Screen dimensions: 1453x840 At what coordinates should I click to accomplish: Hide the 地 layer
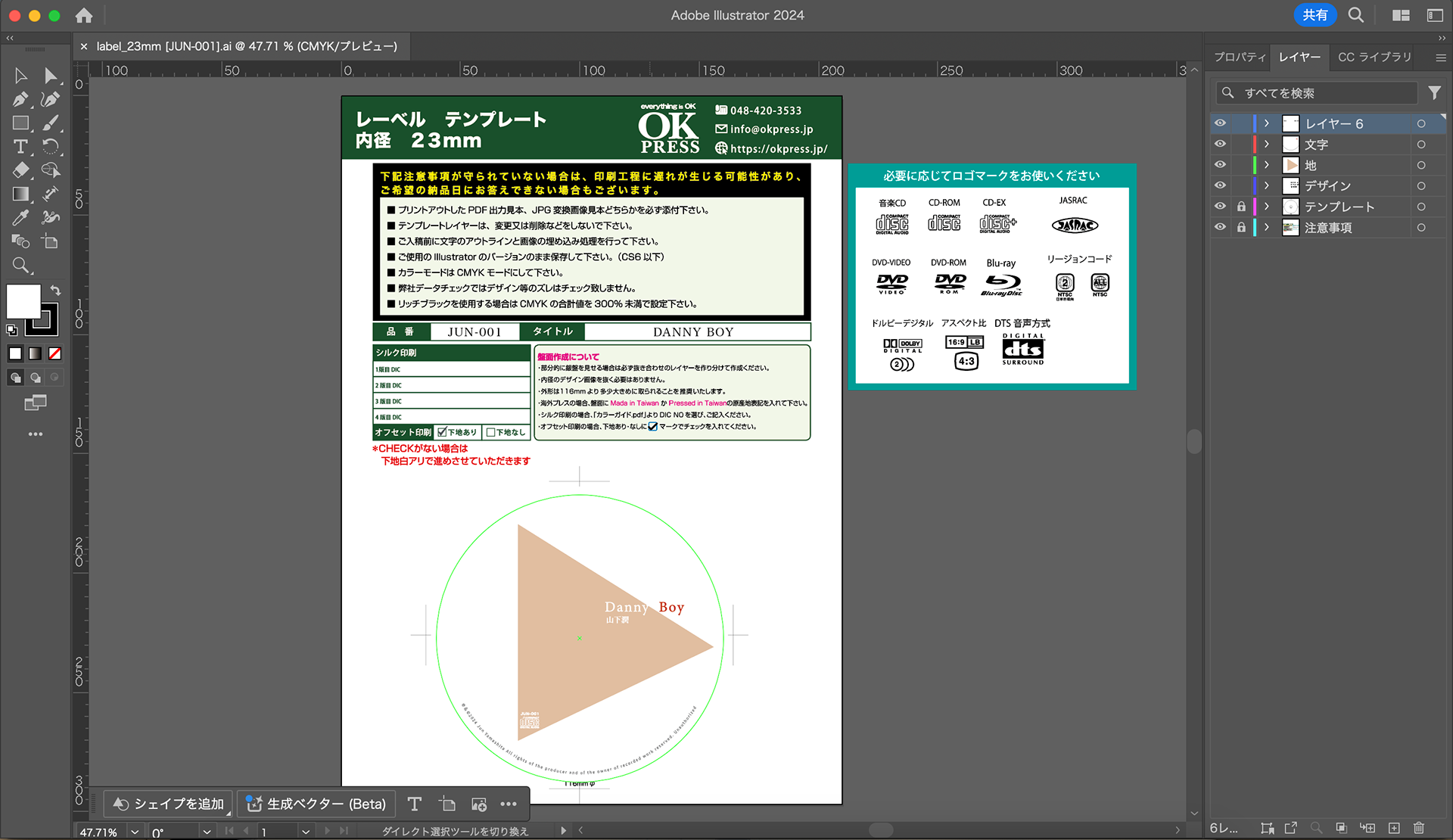(x=1220, y=165)
